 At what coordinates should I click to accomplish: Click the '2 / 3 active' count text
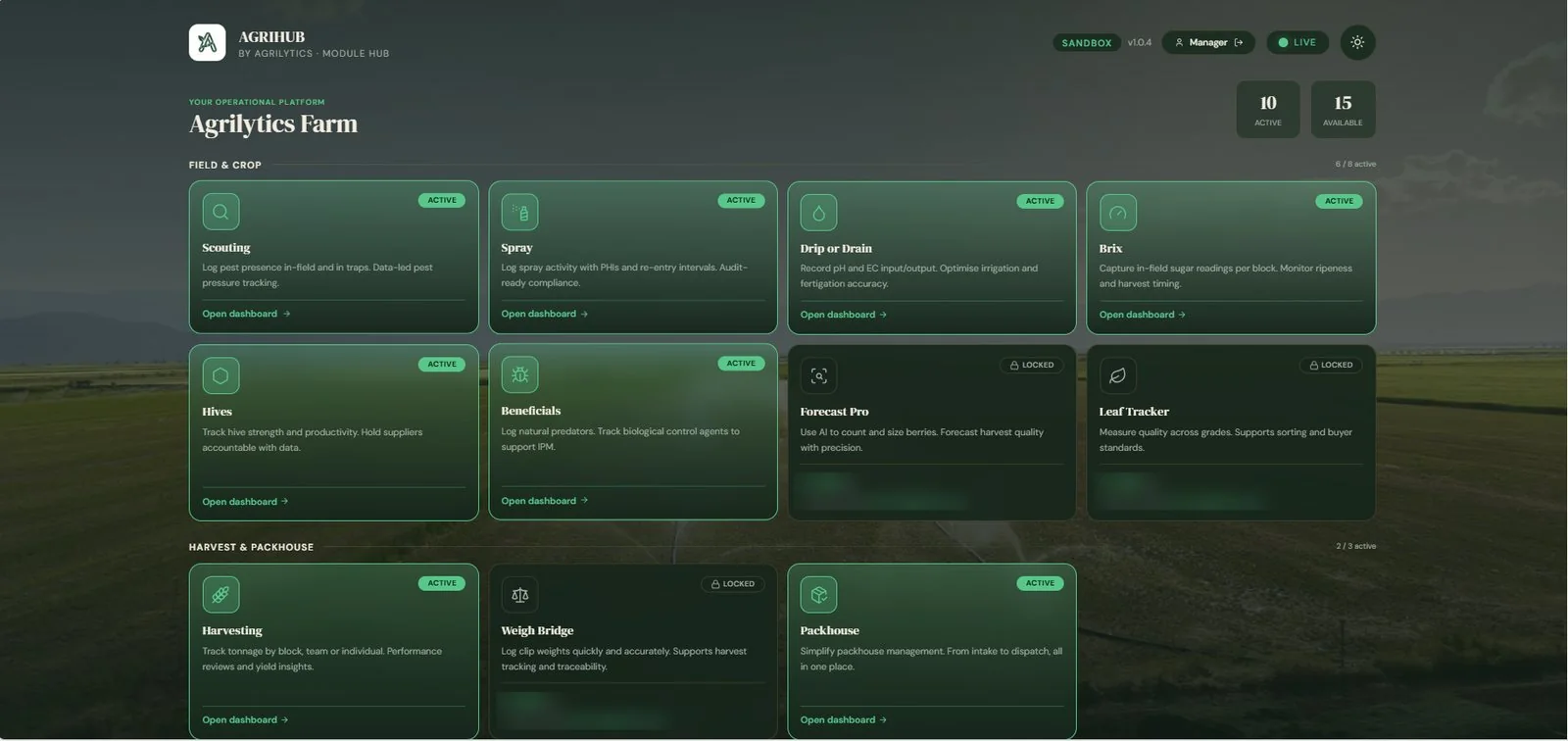[x=1356, y=546]
